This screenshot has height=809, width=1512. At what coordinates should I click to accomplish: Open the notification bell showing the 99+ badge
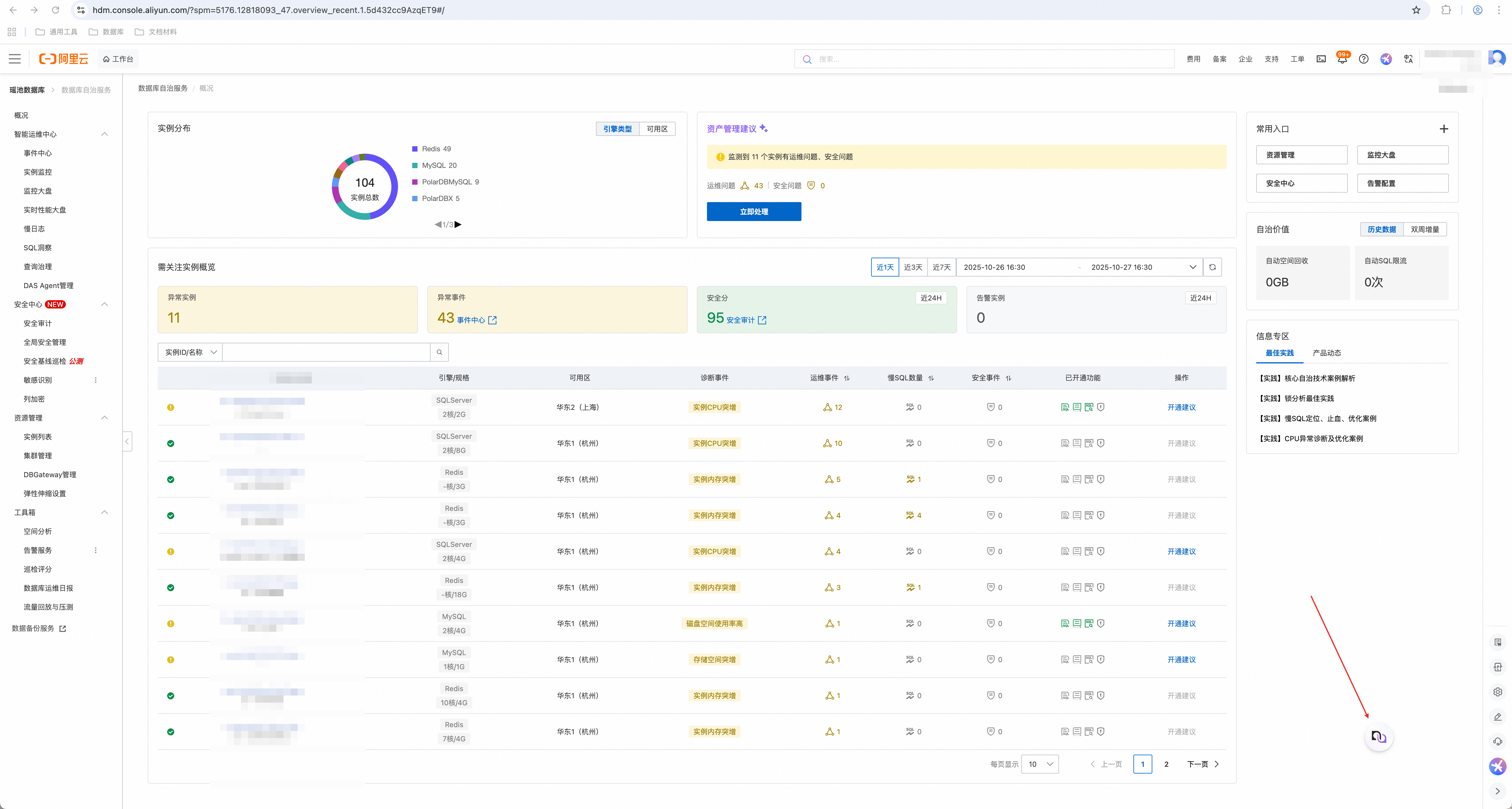pos(1342,59)
